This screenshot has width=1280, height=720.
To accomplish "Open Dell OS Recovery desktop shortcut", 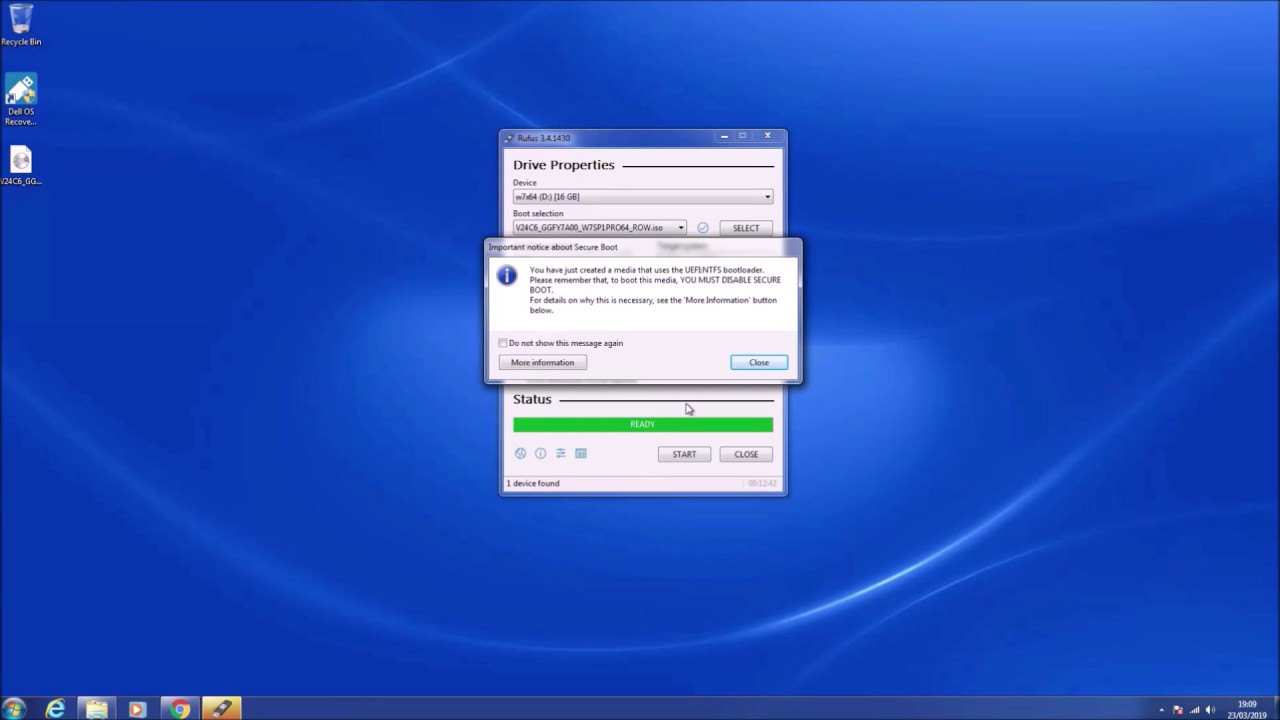I will [21, 100].
